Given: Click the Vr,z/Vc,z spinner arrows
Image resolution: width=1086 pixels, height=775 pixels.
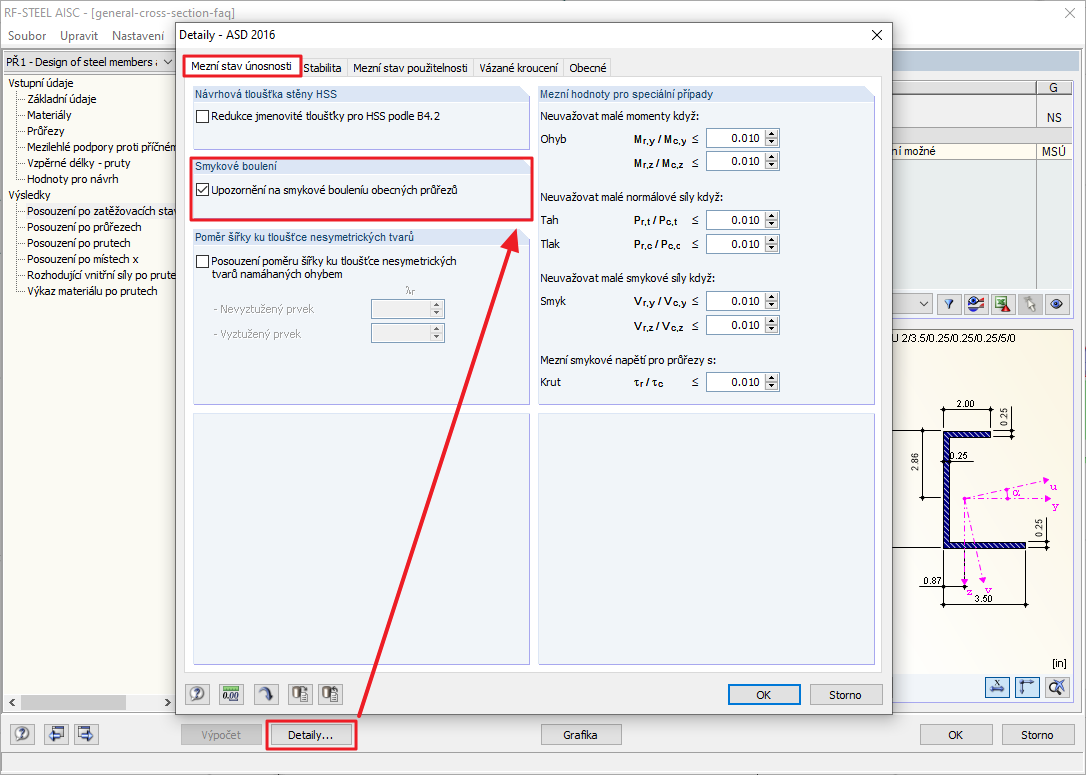Looking at the screenshot, I should (x=772, y=326).
